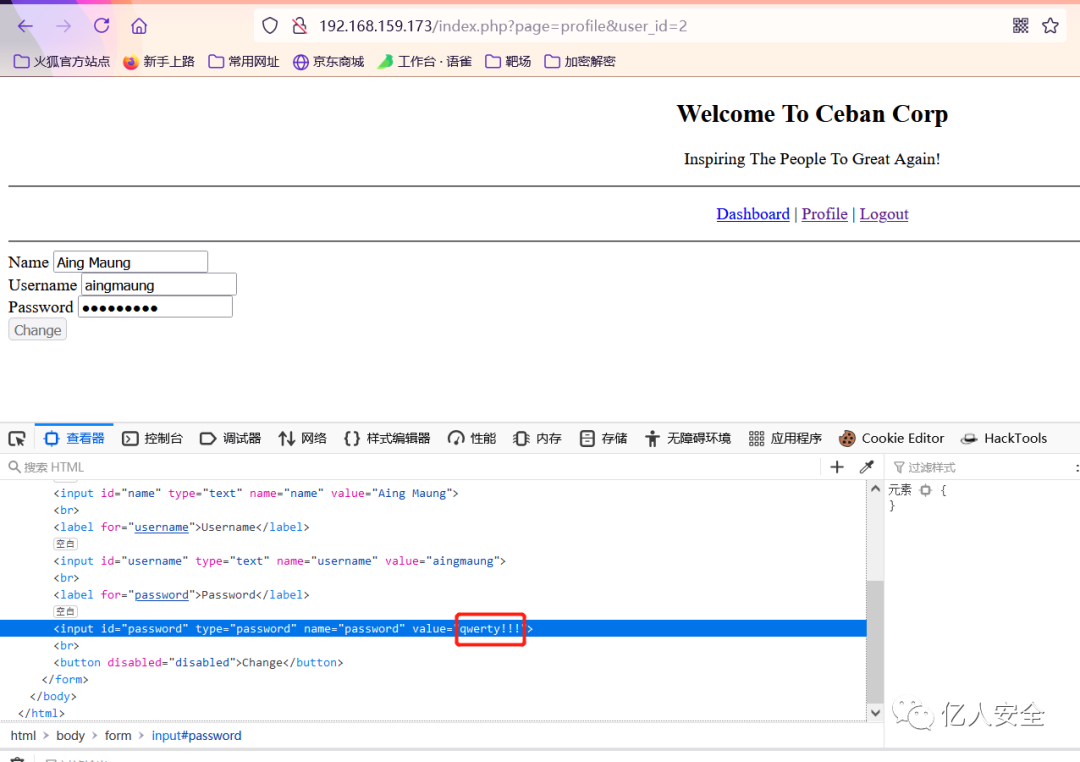Switch to the 样式编辑器 style editor tab

coord(387,439)
